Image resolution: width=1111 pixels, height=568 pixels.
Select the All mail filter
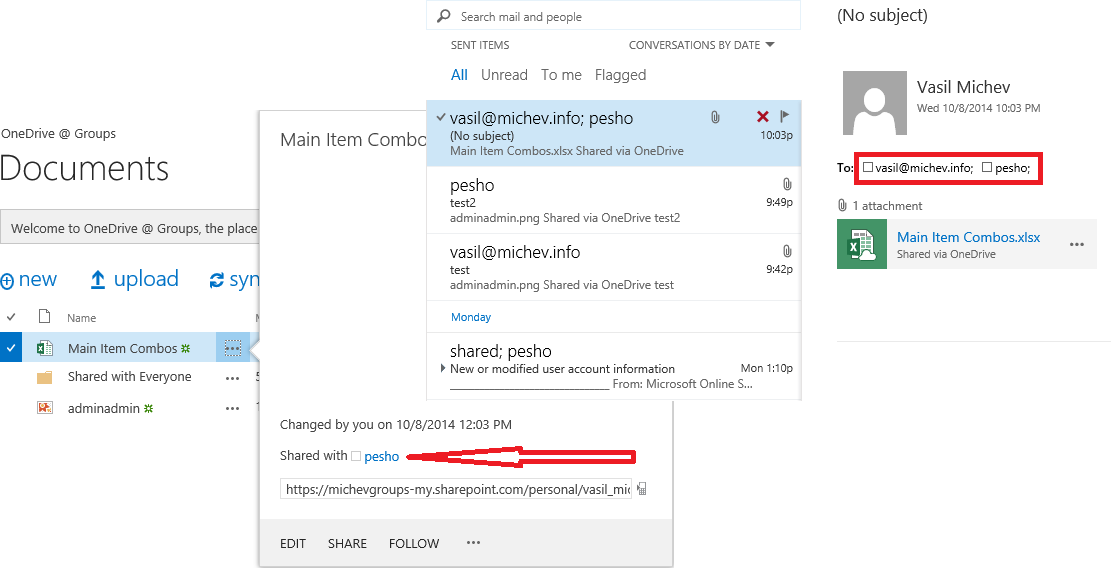coord(459,75)
